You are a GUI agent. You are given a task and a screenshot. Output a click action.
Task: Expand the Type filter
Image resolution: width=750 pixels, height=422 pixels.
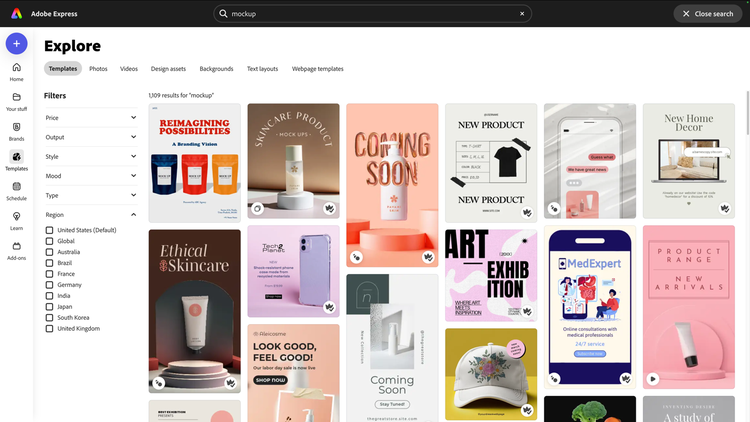click(x=90, y=195)
